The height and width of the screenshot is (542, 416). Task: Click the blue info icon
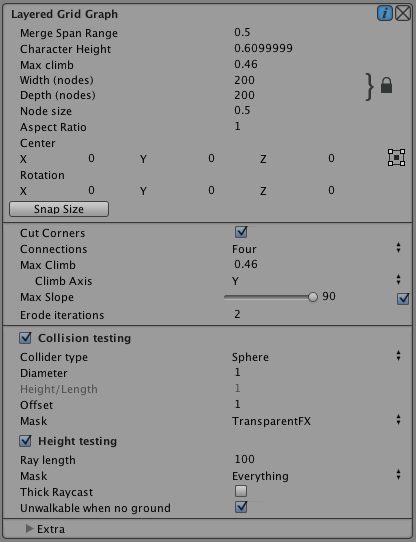tap(385, 14)
